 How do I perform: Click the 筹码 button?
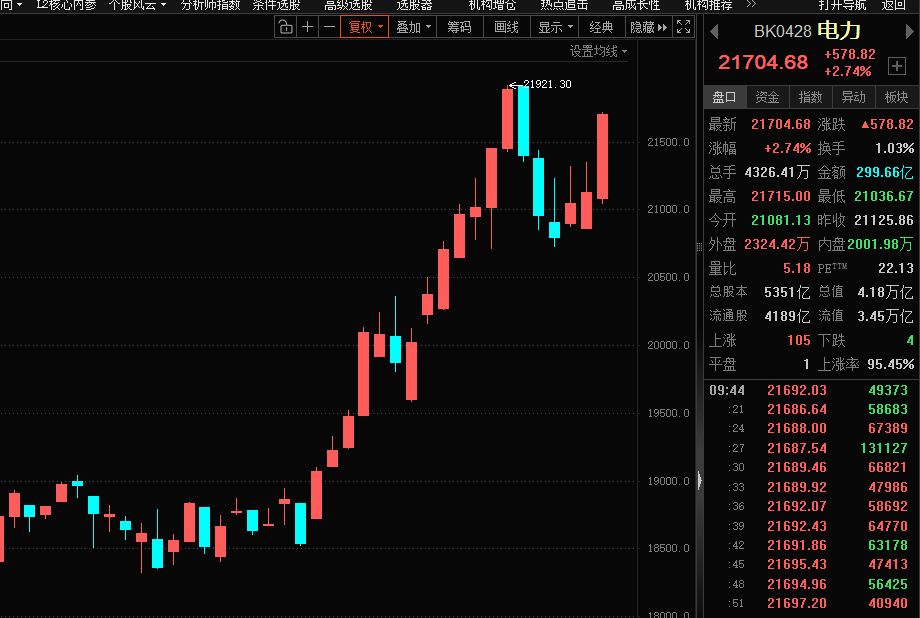[459, 27]
